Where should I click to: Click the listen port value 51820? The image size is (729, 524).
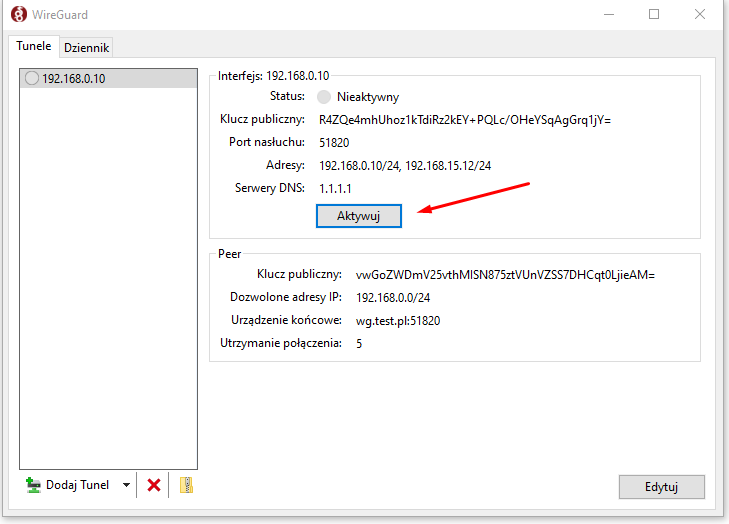point(334,143)
